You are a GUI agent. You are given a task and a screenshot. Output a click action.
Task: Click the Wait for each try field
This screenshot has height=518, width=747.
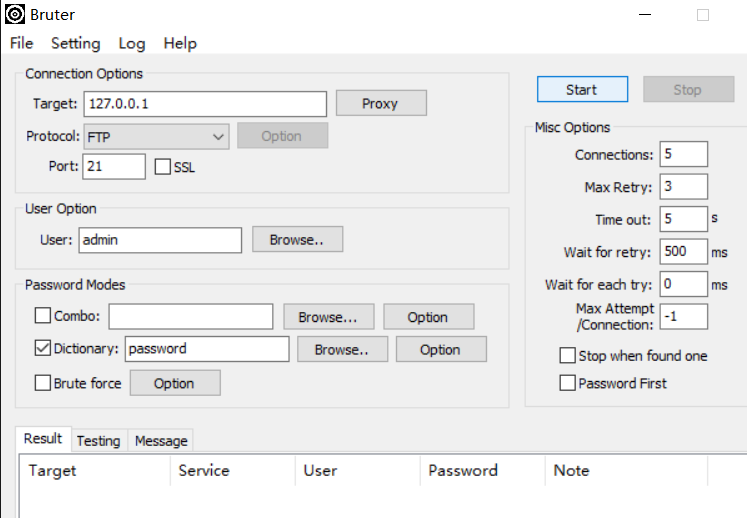click(684, 284)
